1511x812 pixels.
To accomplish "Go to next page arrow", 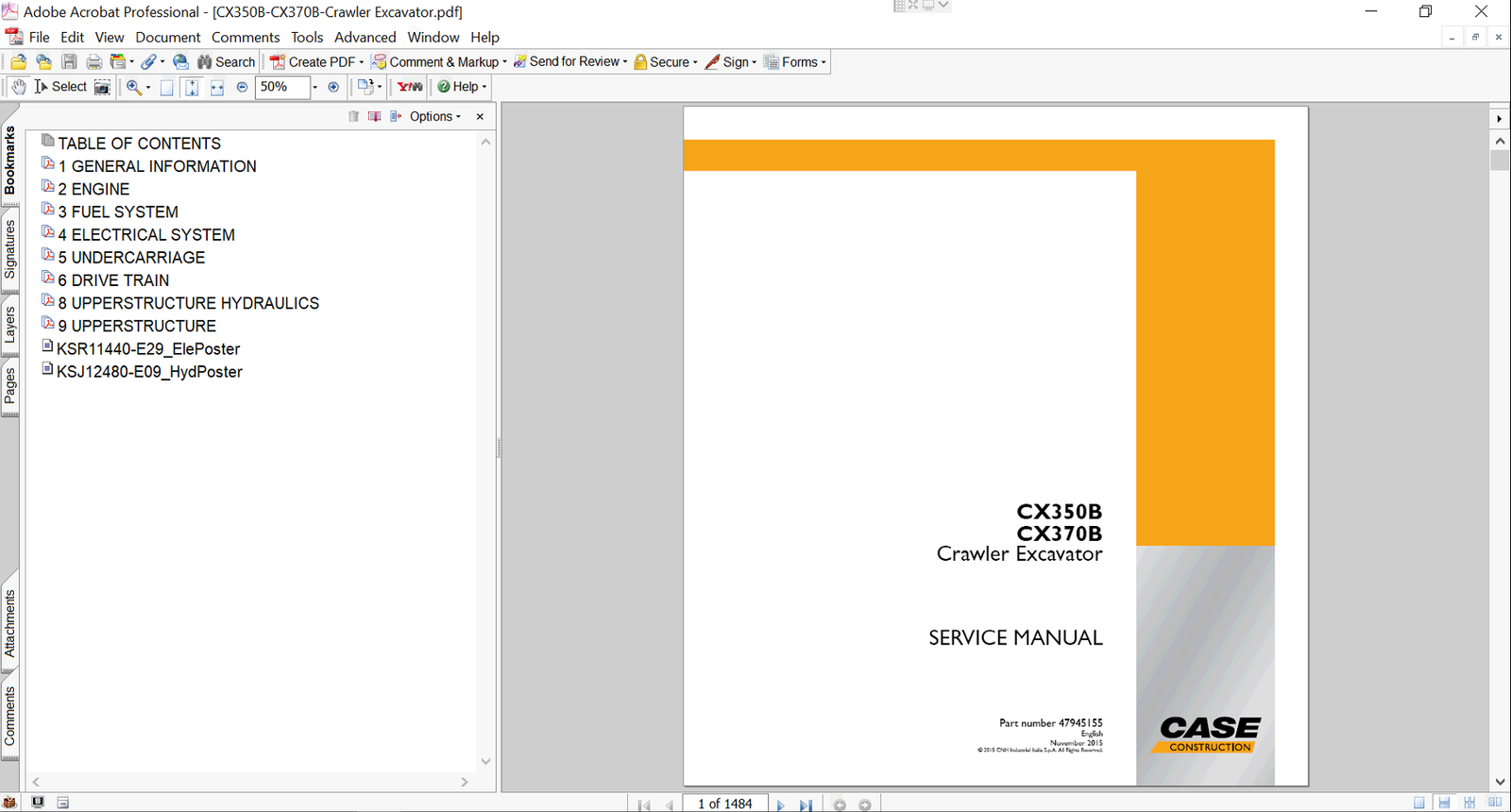I will (x=780, y=804).
